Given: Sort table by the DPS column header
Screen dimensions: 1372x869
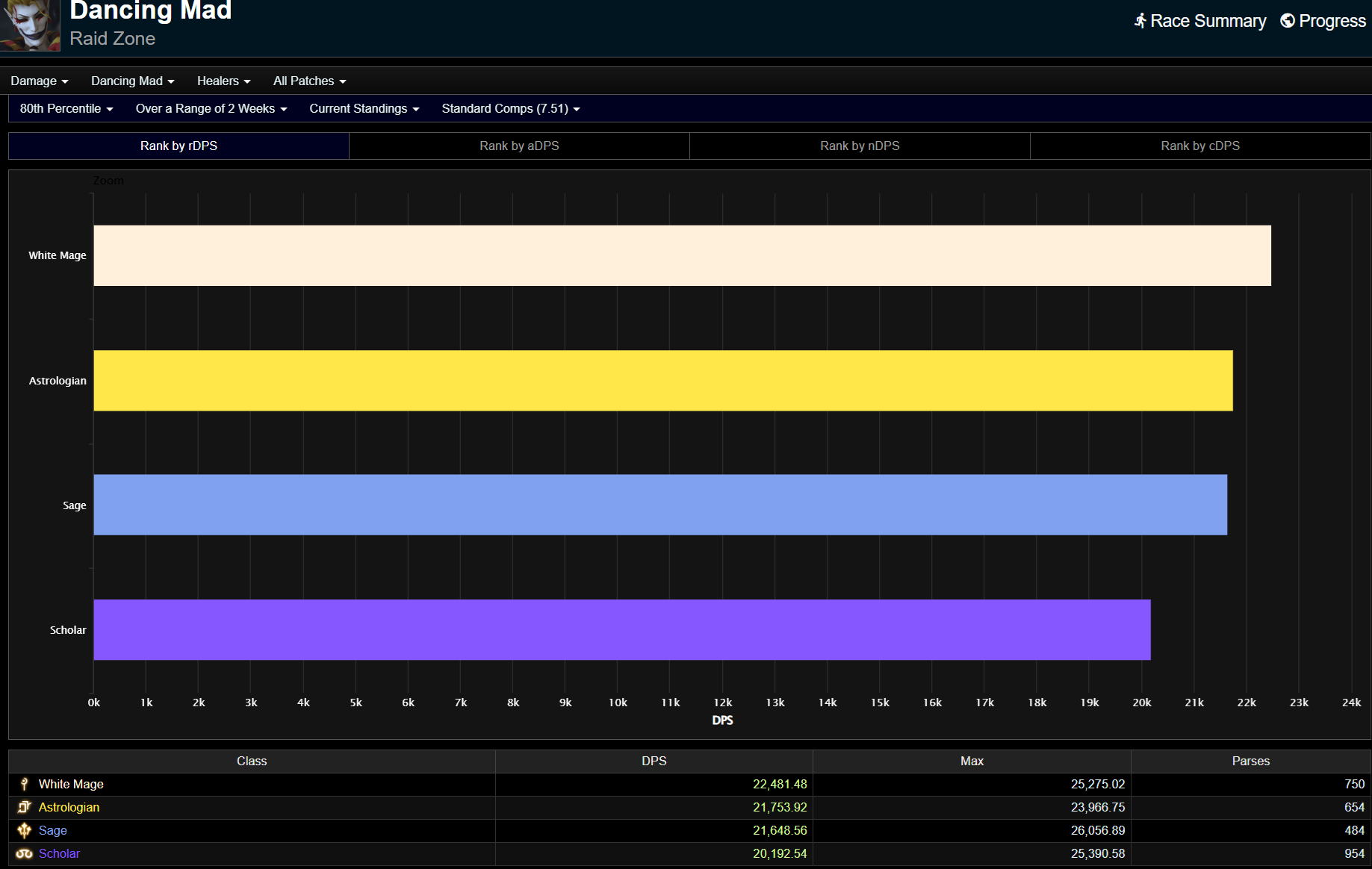Looking at the screenshot, I should tap(654, 761).
